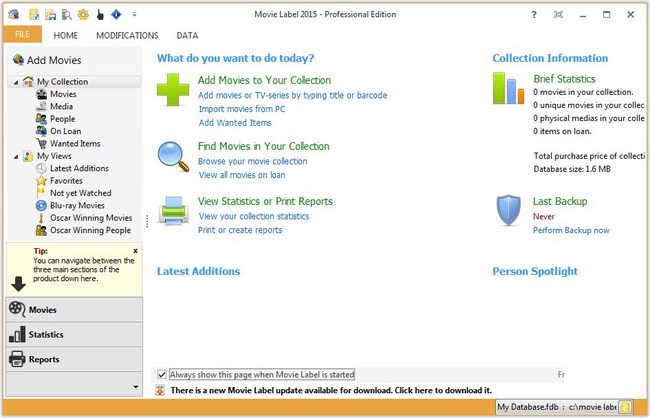Click the bar chart Brief Statistics icon
650x418 pixels.
(x=508, y=88)
